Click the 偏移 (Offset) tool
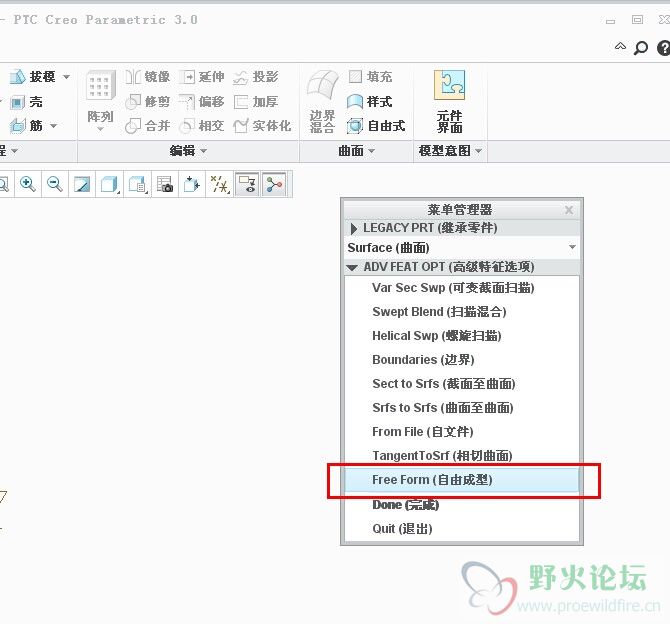Screen dimensions: 670x624 [202, 102]
